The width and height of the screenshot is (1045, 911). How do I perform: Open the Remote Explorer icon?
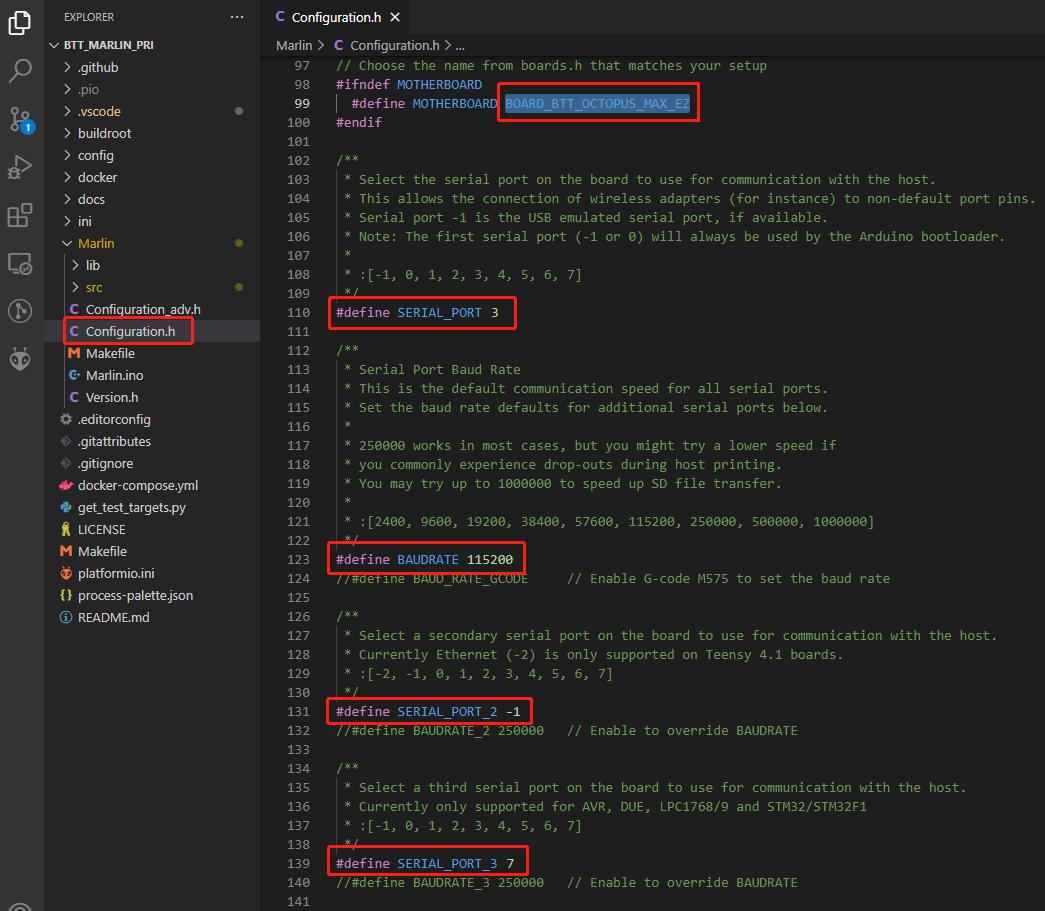(x=20, y=264)
